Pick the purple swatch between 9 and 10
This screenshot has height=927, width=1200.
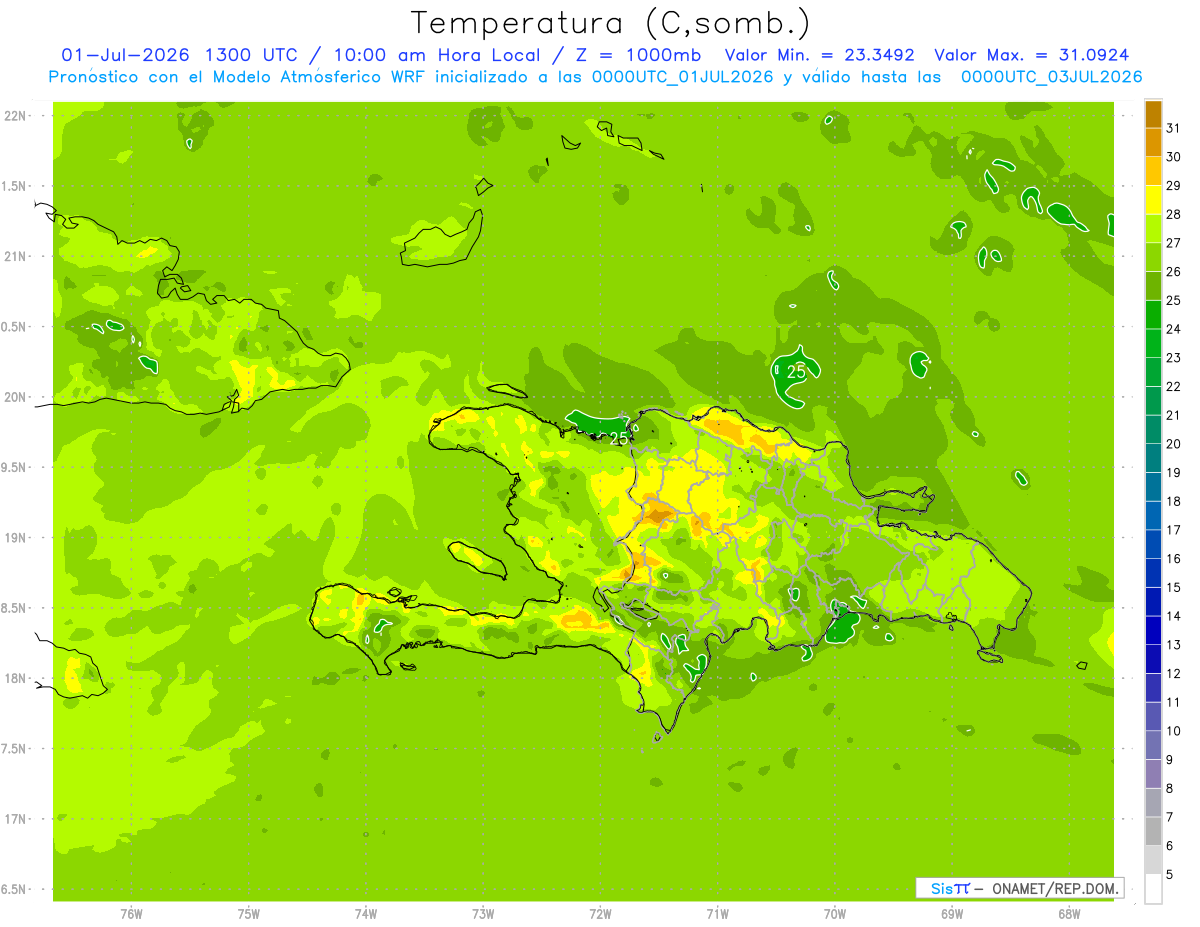[x=1153, y=745]
